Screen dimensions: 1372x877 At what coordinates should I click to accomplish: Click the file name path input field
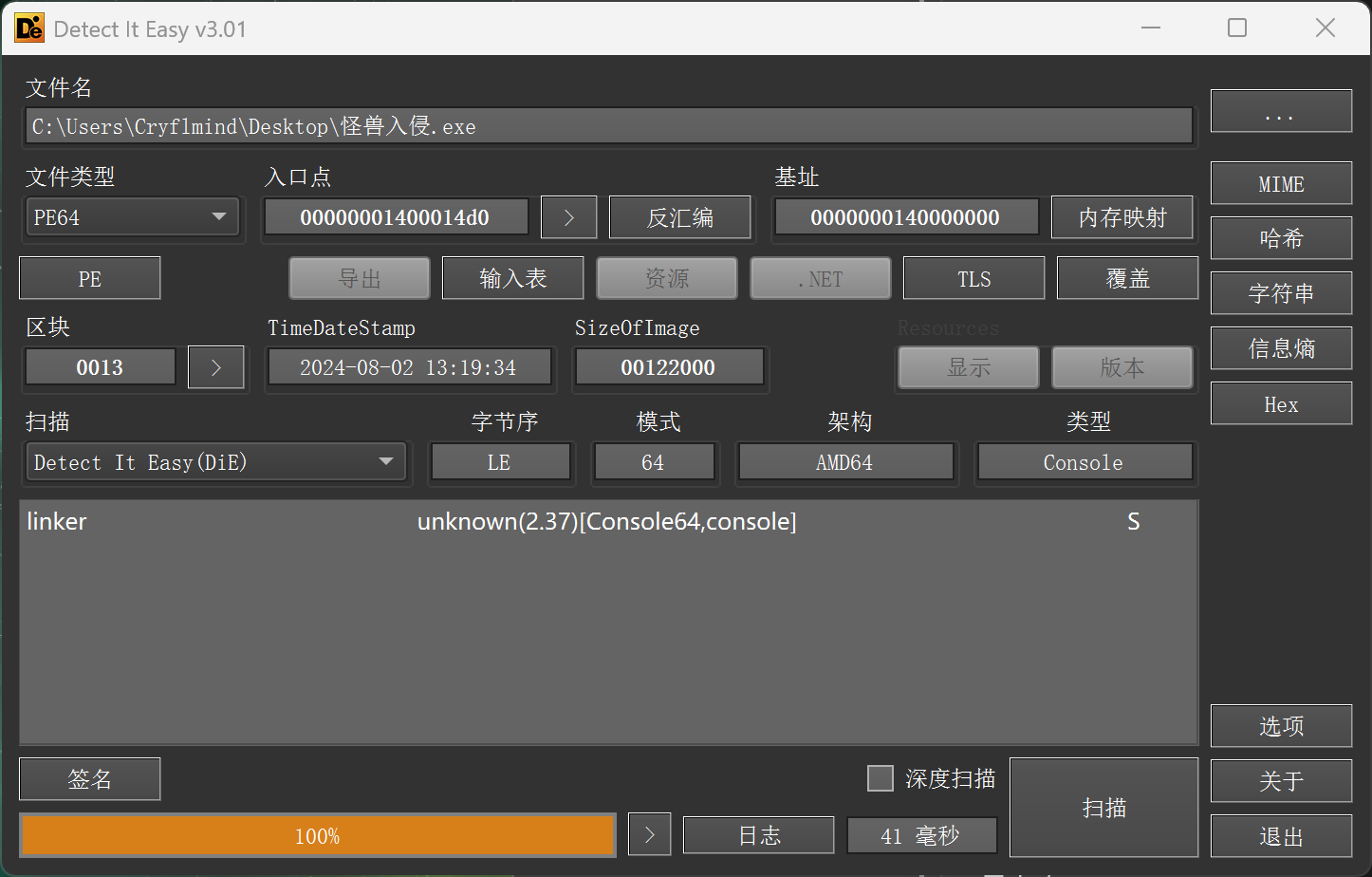tap(609, 126)
